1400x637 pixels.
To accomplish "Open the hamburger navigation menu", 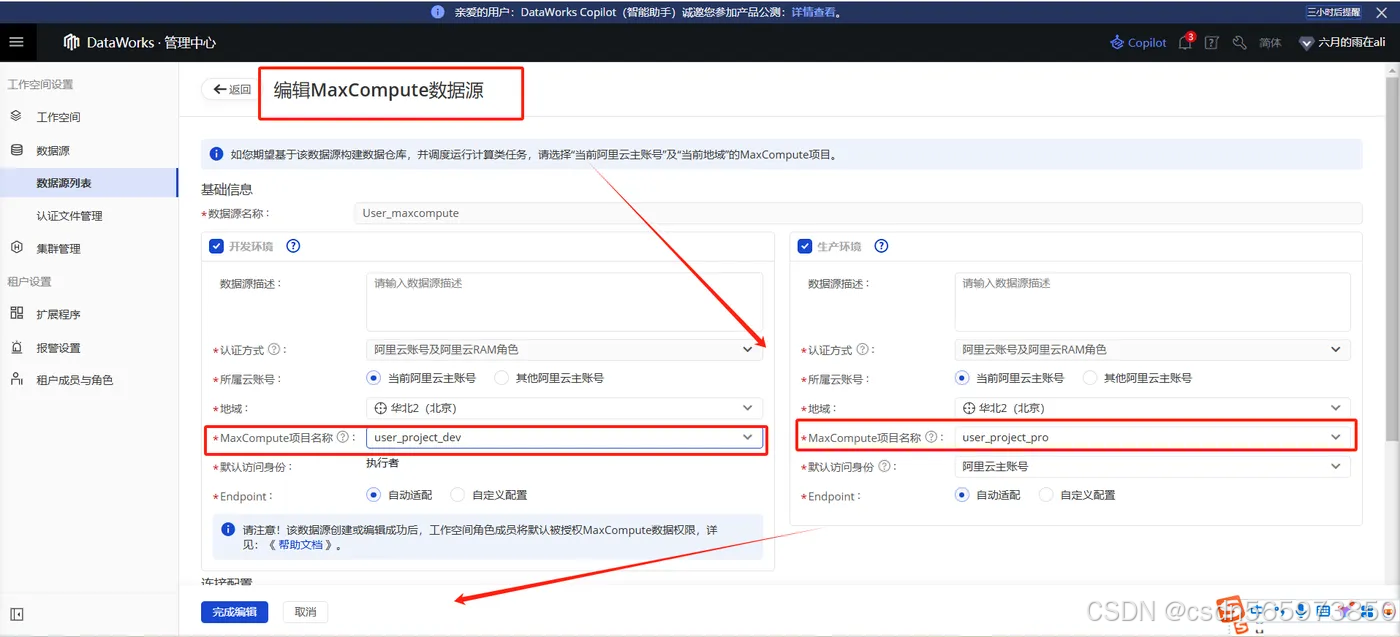I will (15, 42).
